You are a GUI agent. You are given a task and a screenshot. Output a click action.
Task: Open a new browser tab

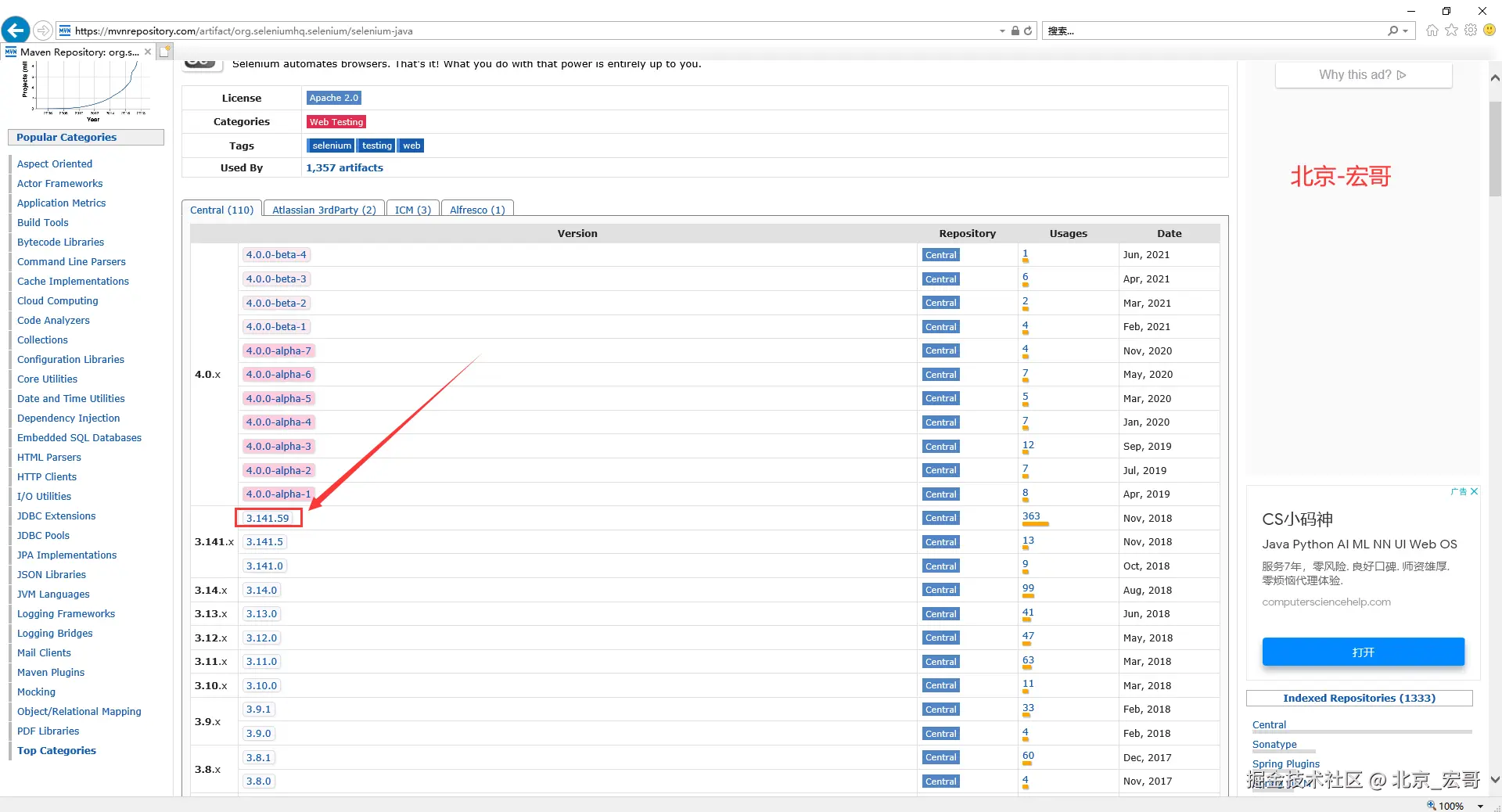(x=164, y=52)
